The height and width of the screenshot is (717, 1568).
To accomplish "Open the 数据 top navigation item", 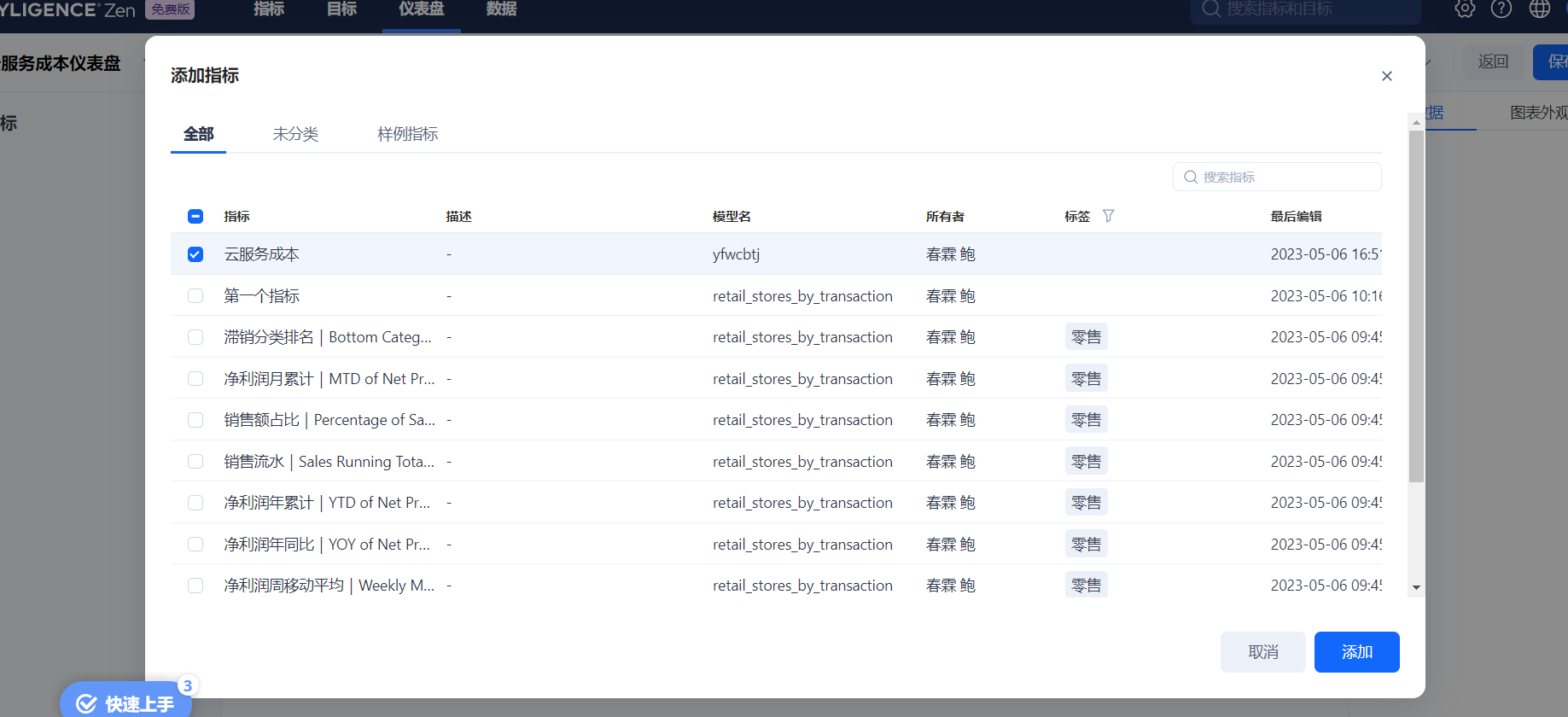I will click(x=501, y=9).
